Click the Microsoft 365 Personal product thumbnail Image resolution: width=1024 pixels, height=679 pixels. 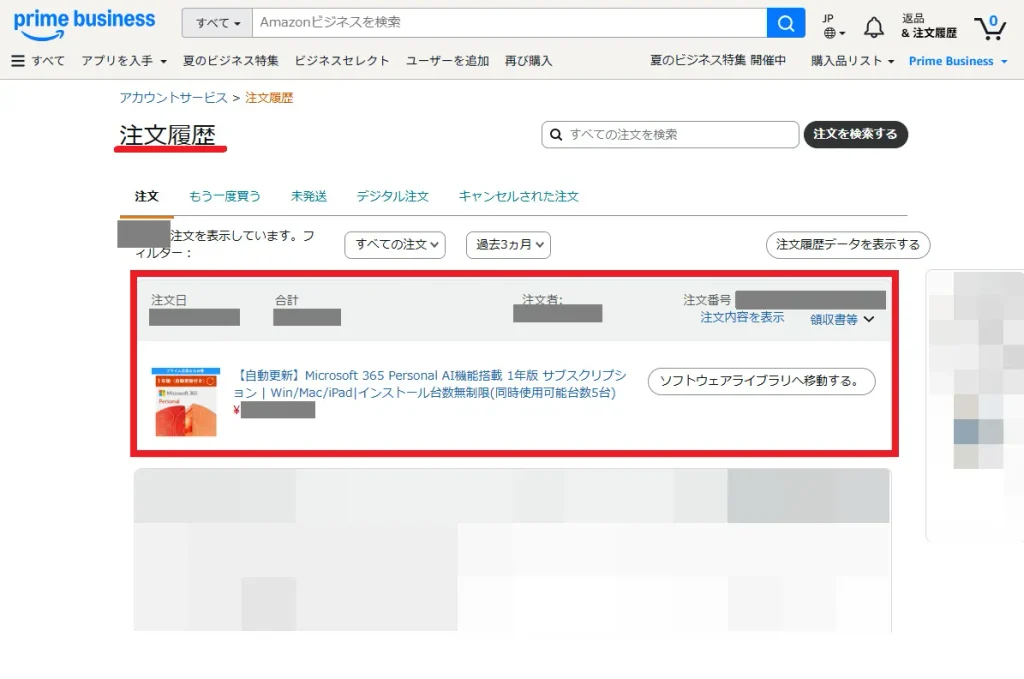(x=186, y=402)
